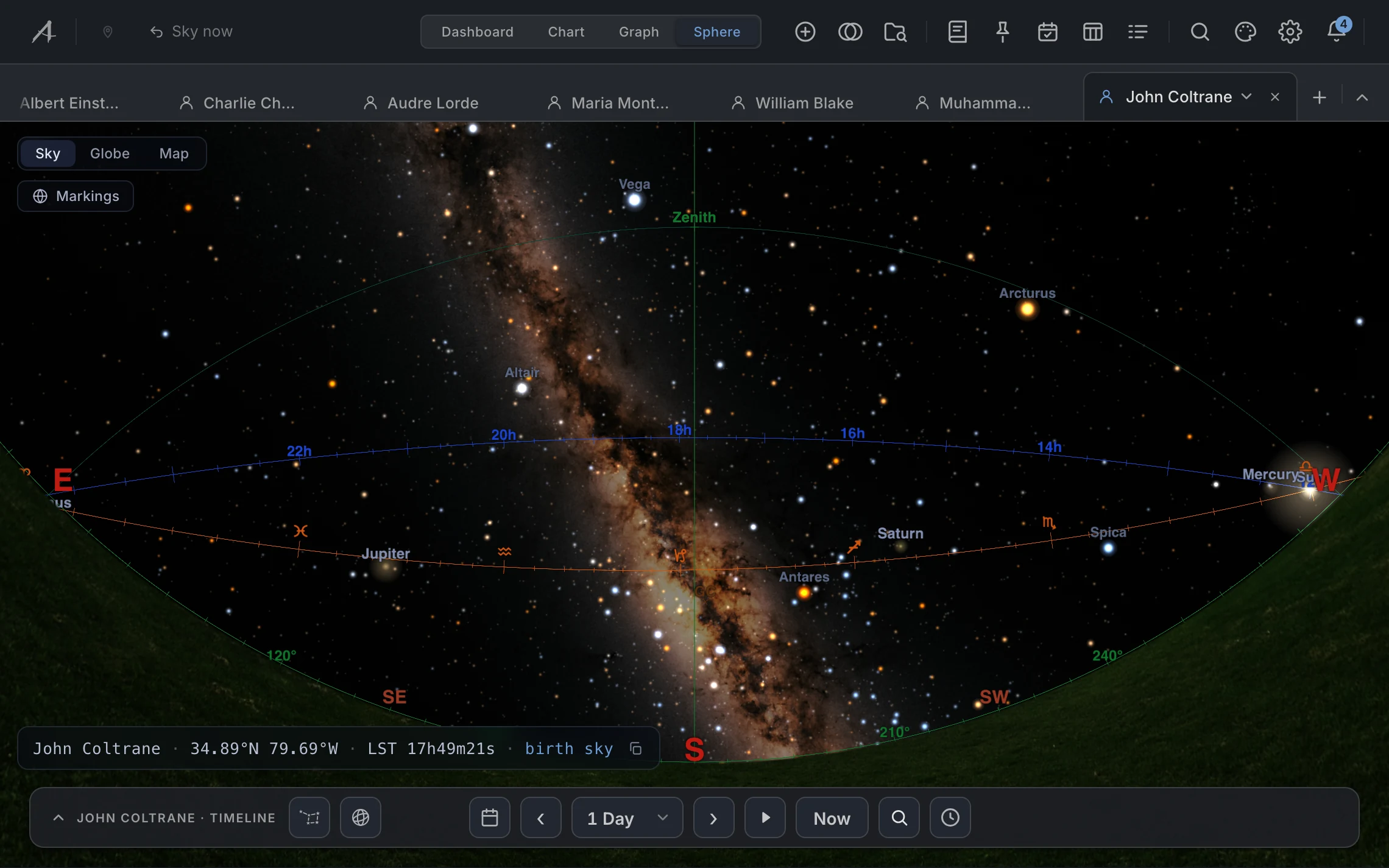
Task: Click the pin icon in top toolbar
Action: tap(1002, 32)
